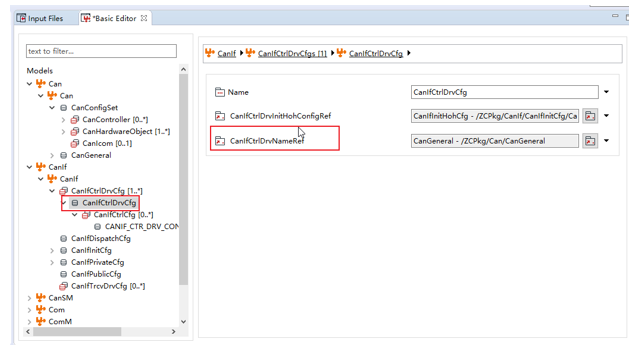This screenshot has height=360, width=640.
Task: Open CanIfCtrlDrvCfg breadcrumb link
Action: [x=376, y=53]
